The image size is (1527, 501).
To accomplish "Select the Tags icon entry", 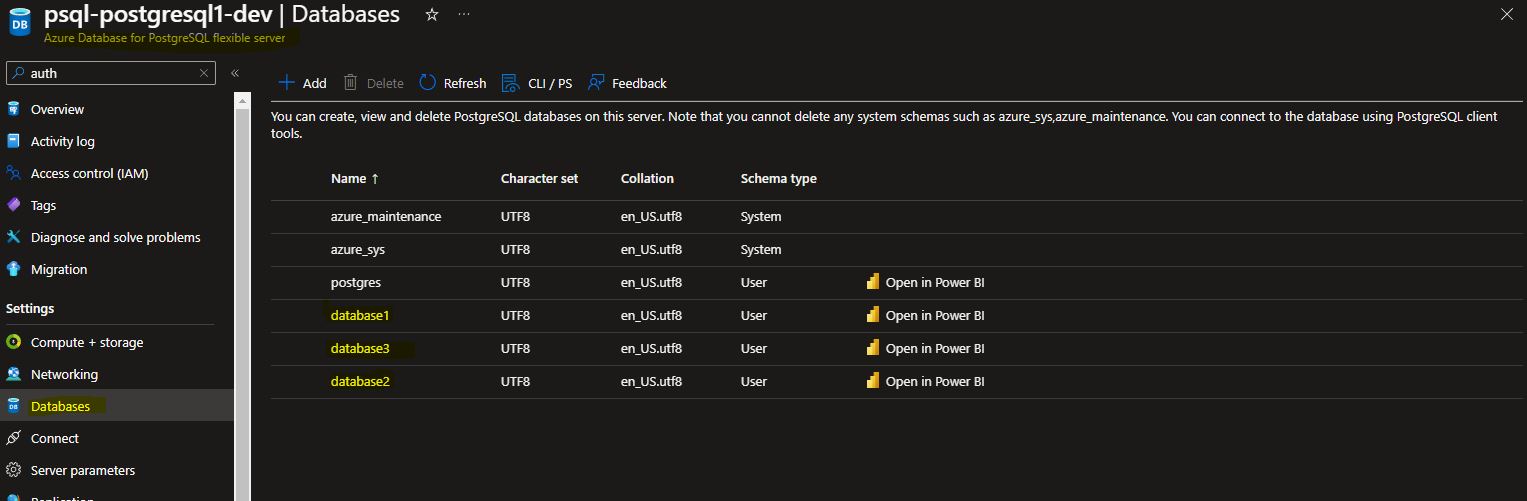I will 13,205.
